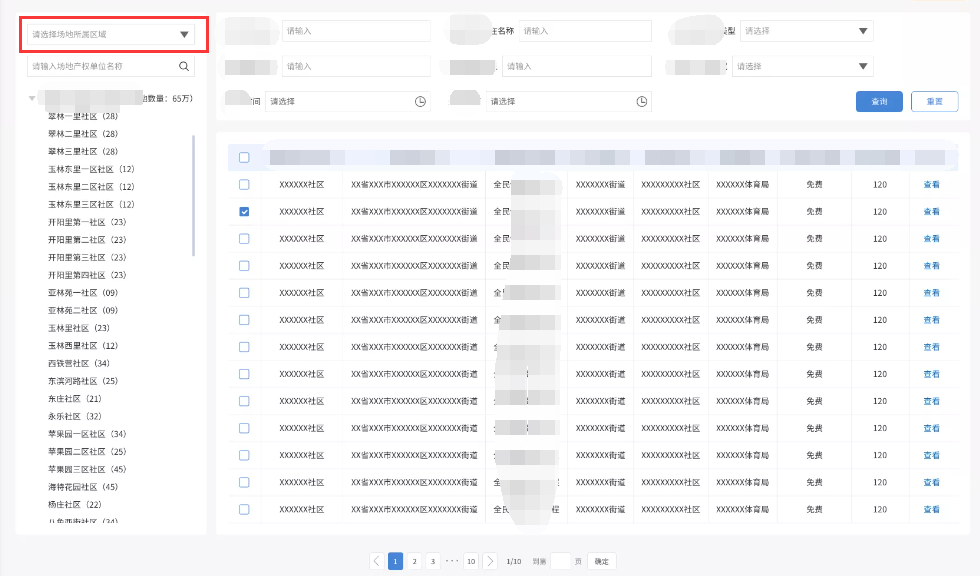Focus 请输入 field beside label ending 名称

pos(585,31)
